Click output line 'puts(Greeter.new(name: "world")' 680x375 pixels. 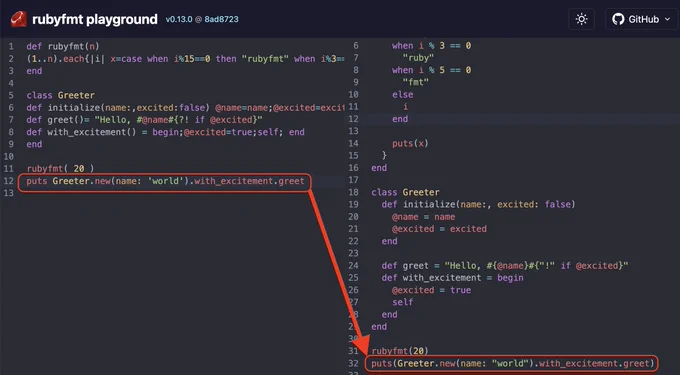(x=513, y=363)
